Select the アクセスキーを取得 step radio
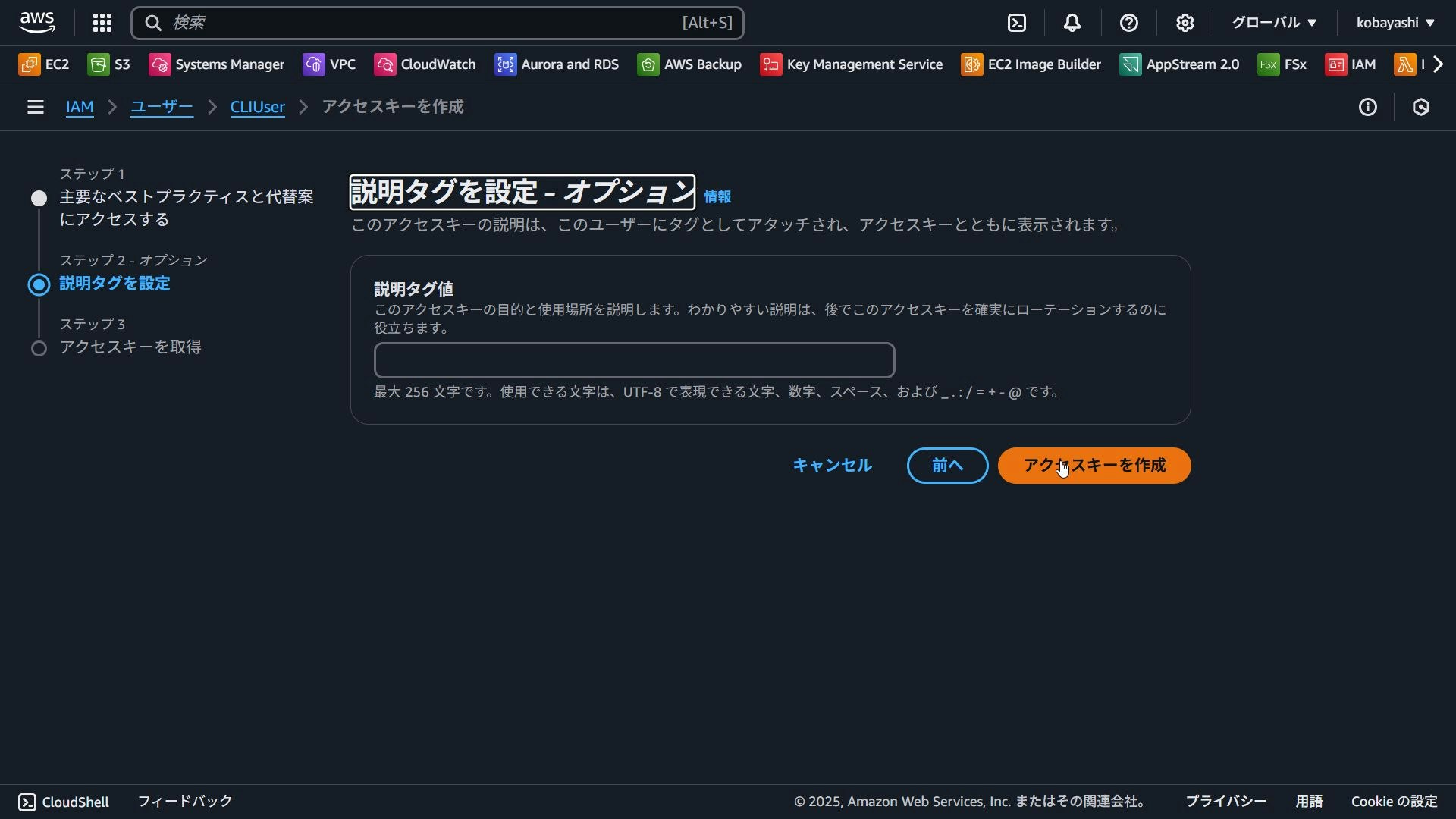The image size is (1456, 819). (x=39, y=348)
